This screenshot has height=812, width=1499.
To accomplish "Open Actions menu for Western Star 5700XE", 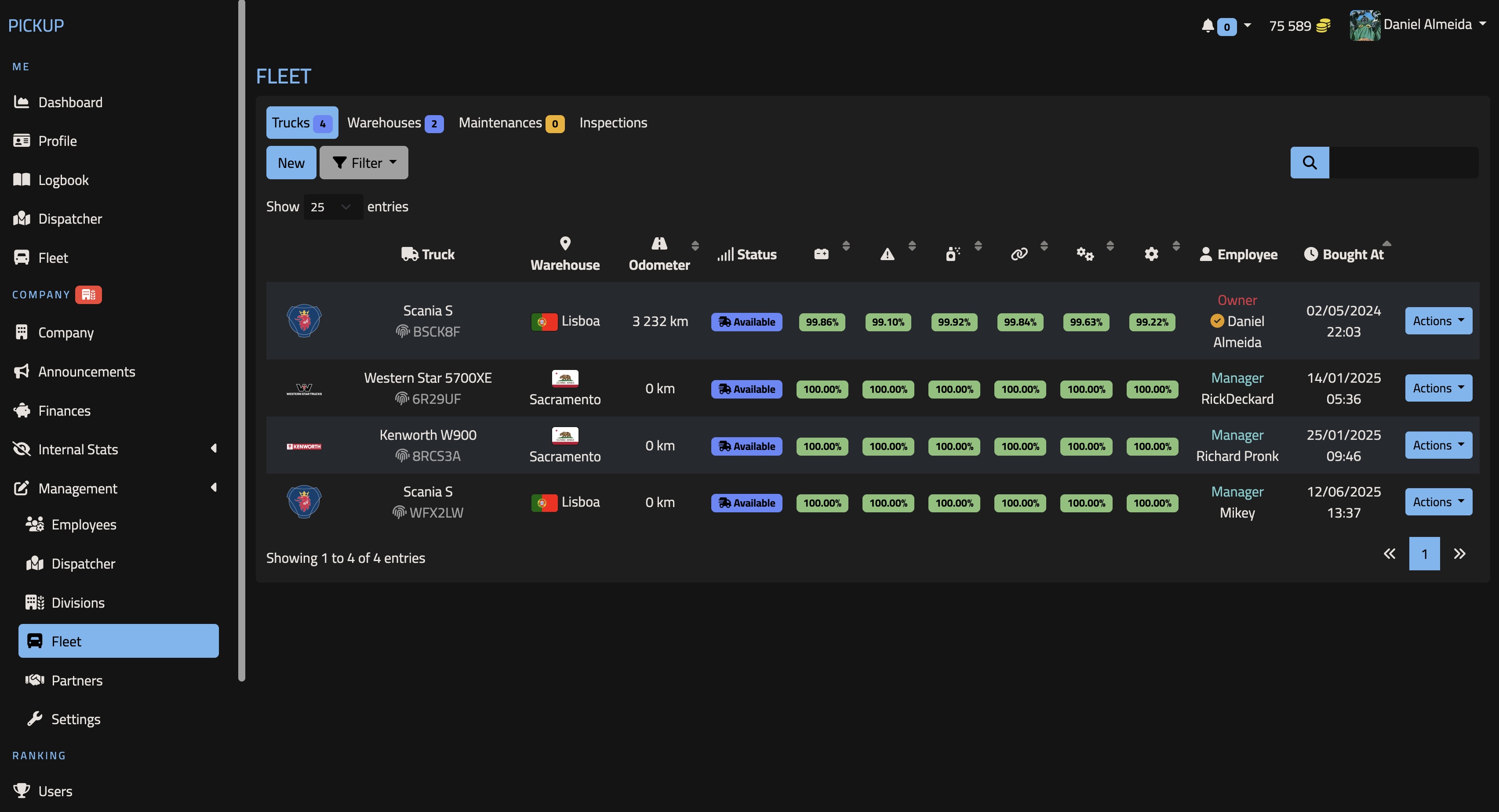I will coord(1438,388).
